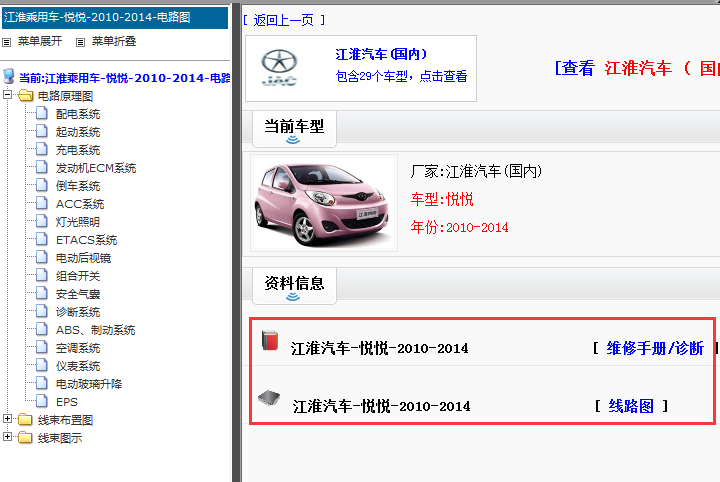Go back via 返回上一页 link

click(284, 20)
